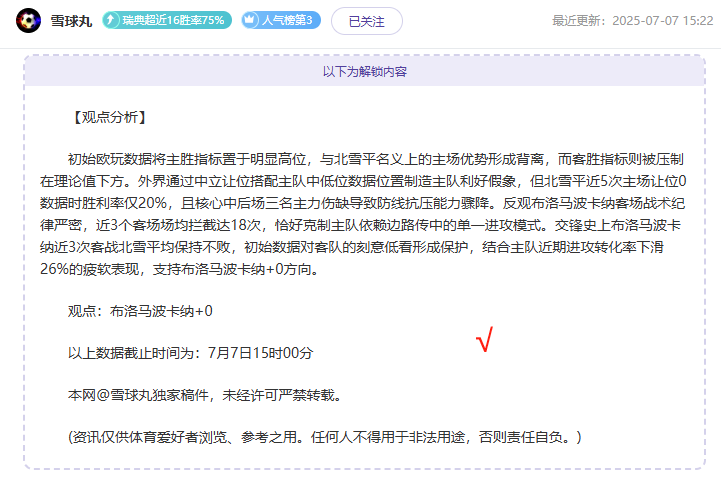Screen dimensions: 721x479
Task: Open the 雪球丸 soccer ball avatar
Action: (29, 21)
